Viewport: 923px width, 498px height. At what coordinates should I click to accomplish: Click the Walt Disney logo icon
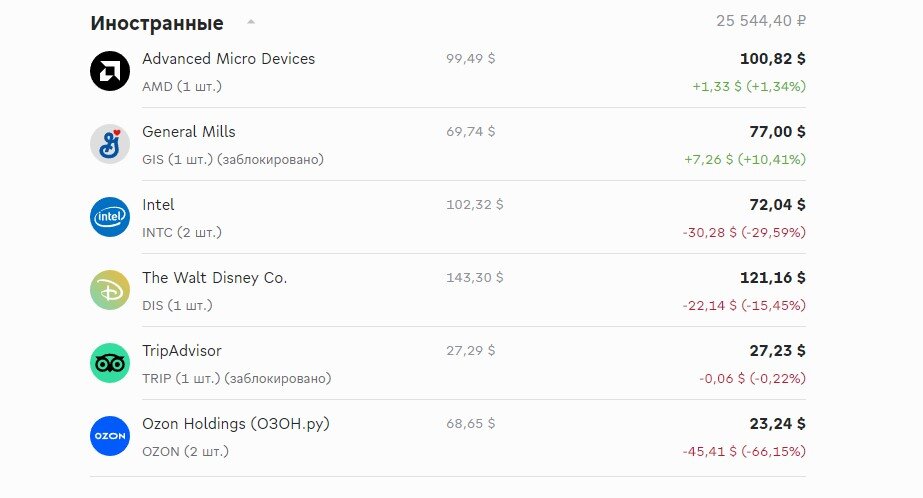109,290
